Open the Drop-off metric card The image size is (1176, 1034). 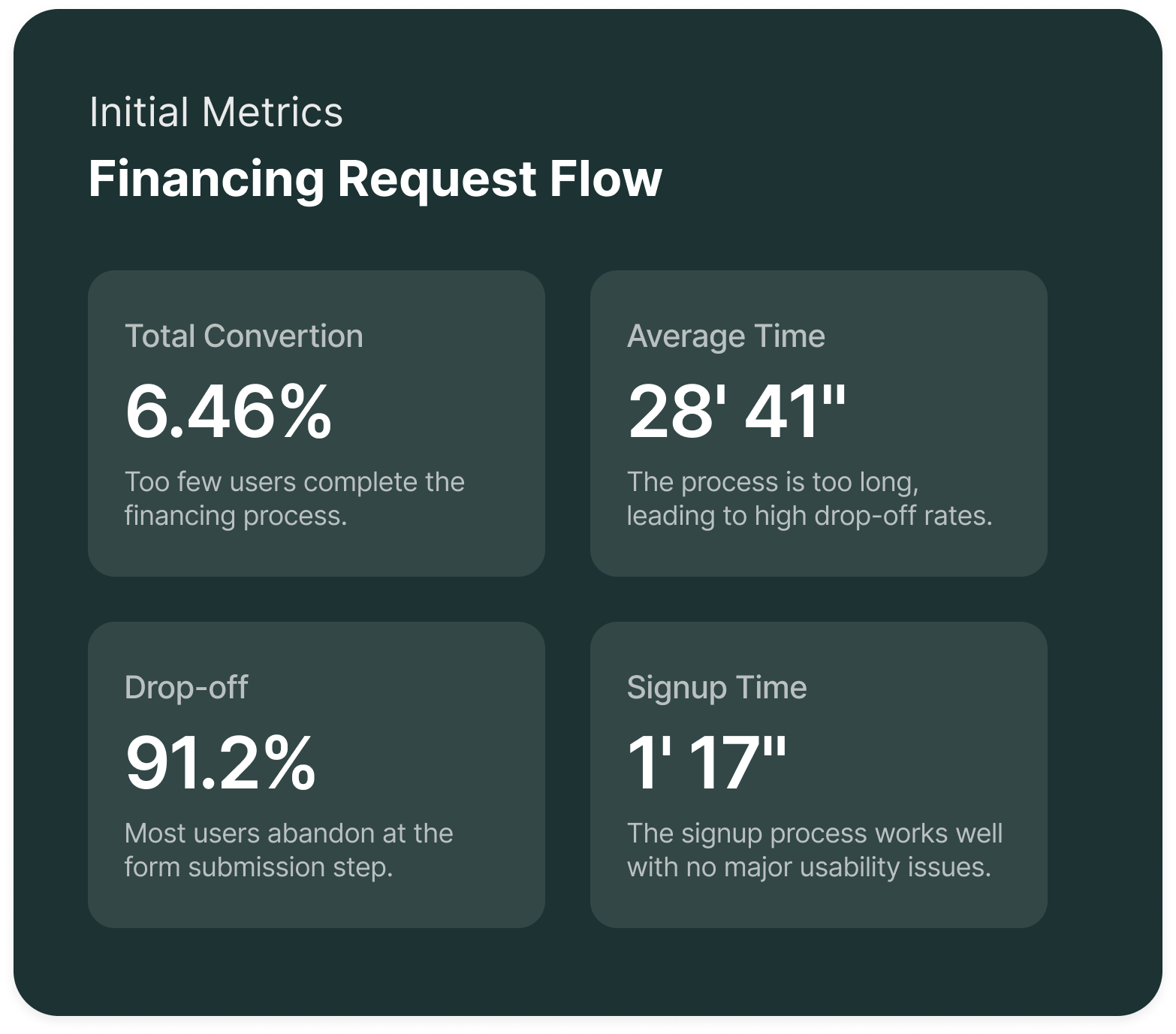click(316, 775)
